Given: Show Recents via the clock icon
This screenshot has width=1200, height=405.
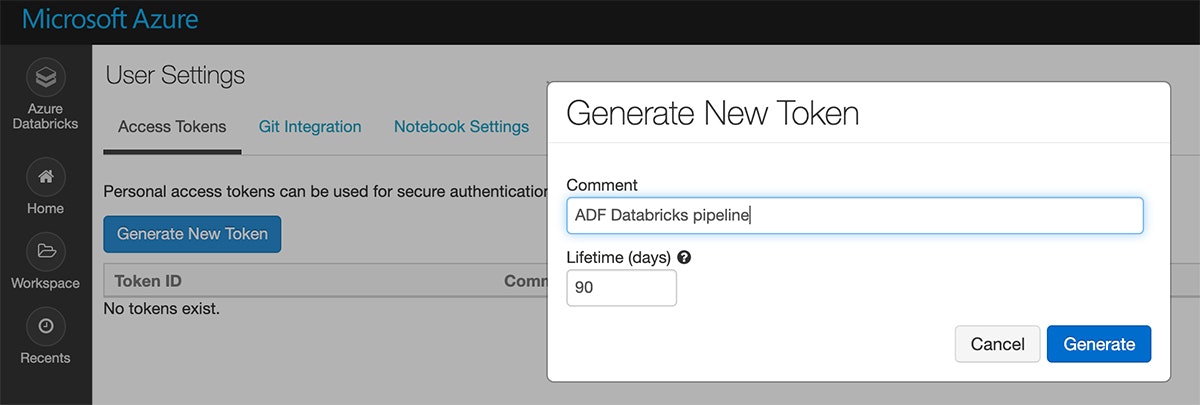Looking at the screenshot, I should pyautogui.click(x=45, y=326).
